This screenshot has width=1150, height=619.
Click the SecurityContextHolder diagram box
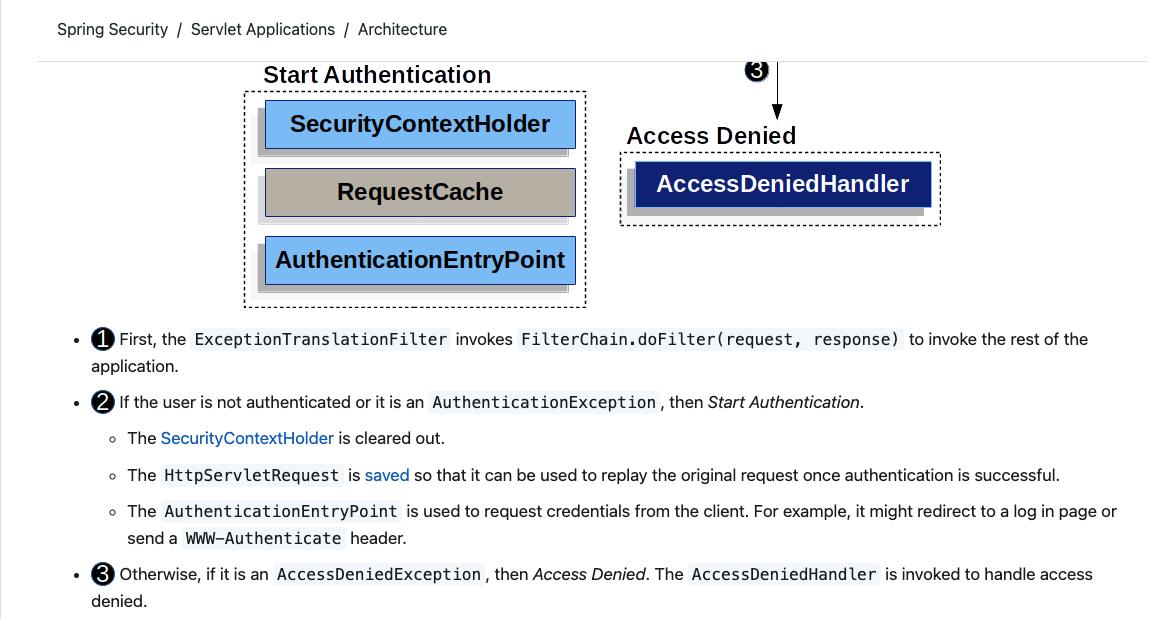tap(420, 125)
